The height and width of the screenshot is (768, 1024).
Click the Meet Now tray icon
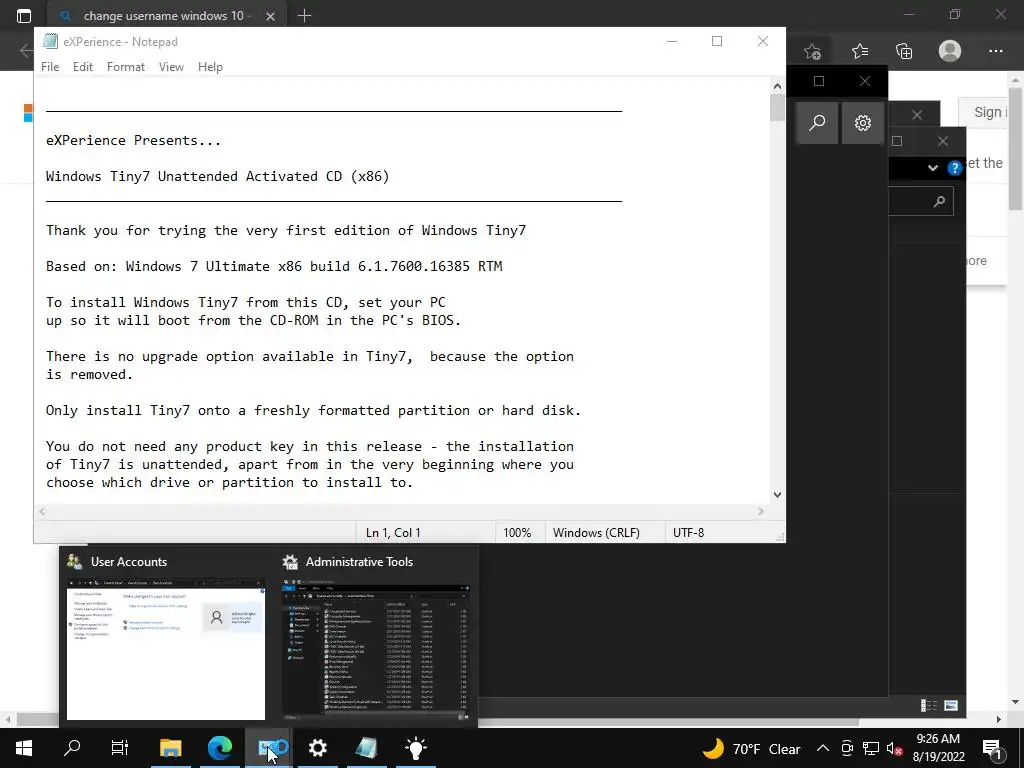847,748
